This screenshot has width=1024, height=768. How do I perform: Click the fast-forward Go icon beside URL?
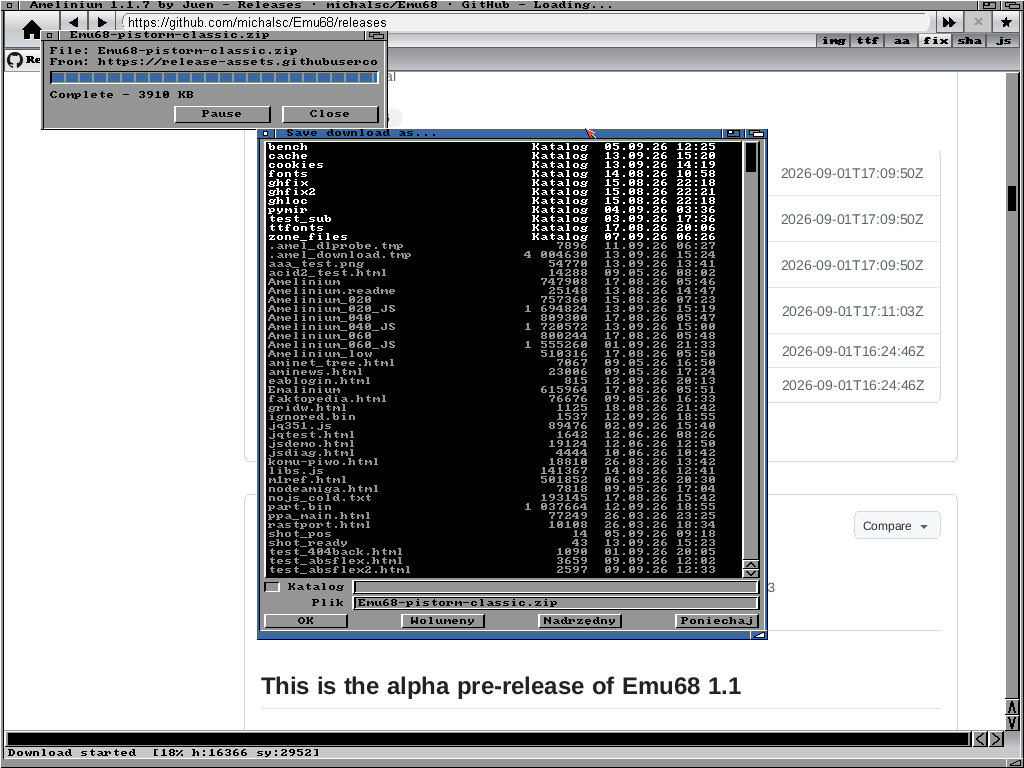point(949,22)
